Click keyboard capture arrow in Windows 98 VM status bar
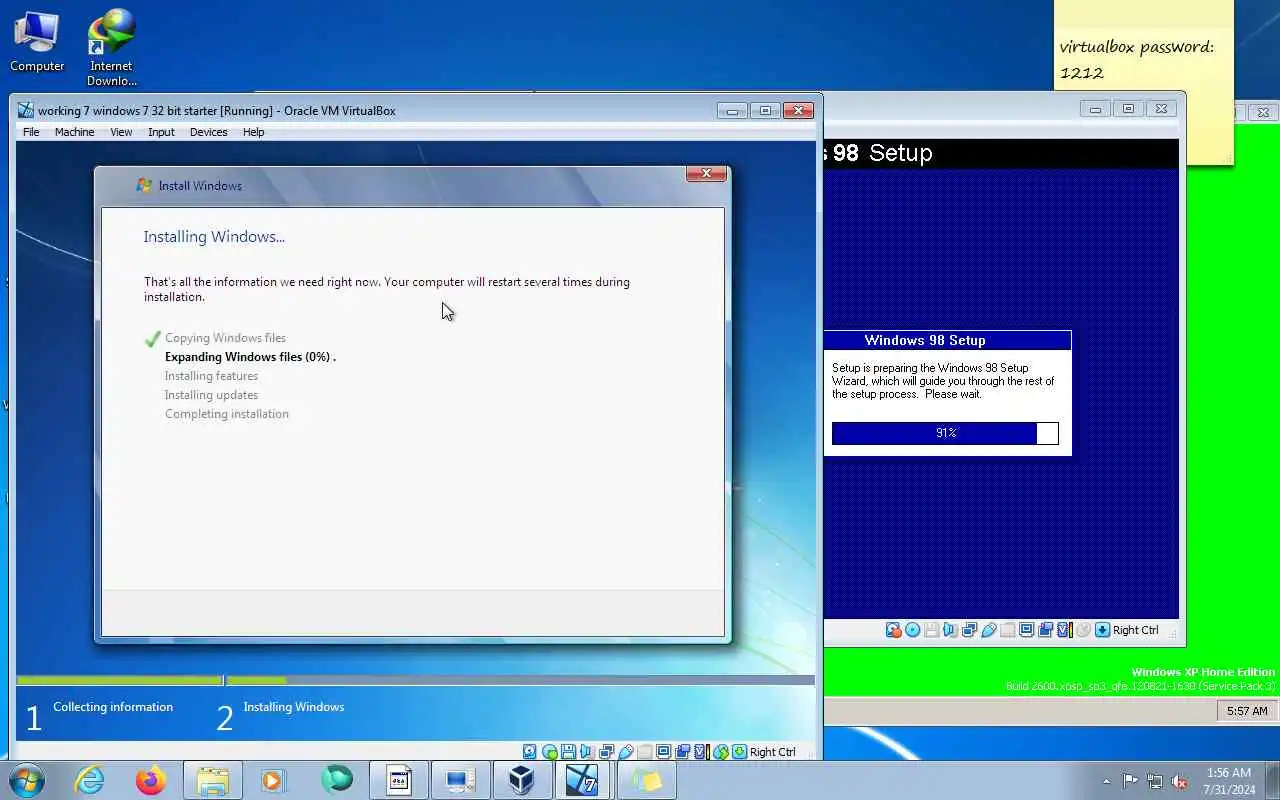 [x=1102, y=630]
